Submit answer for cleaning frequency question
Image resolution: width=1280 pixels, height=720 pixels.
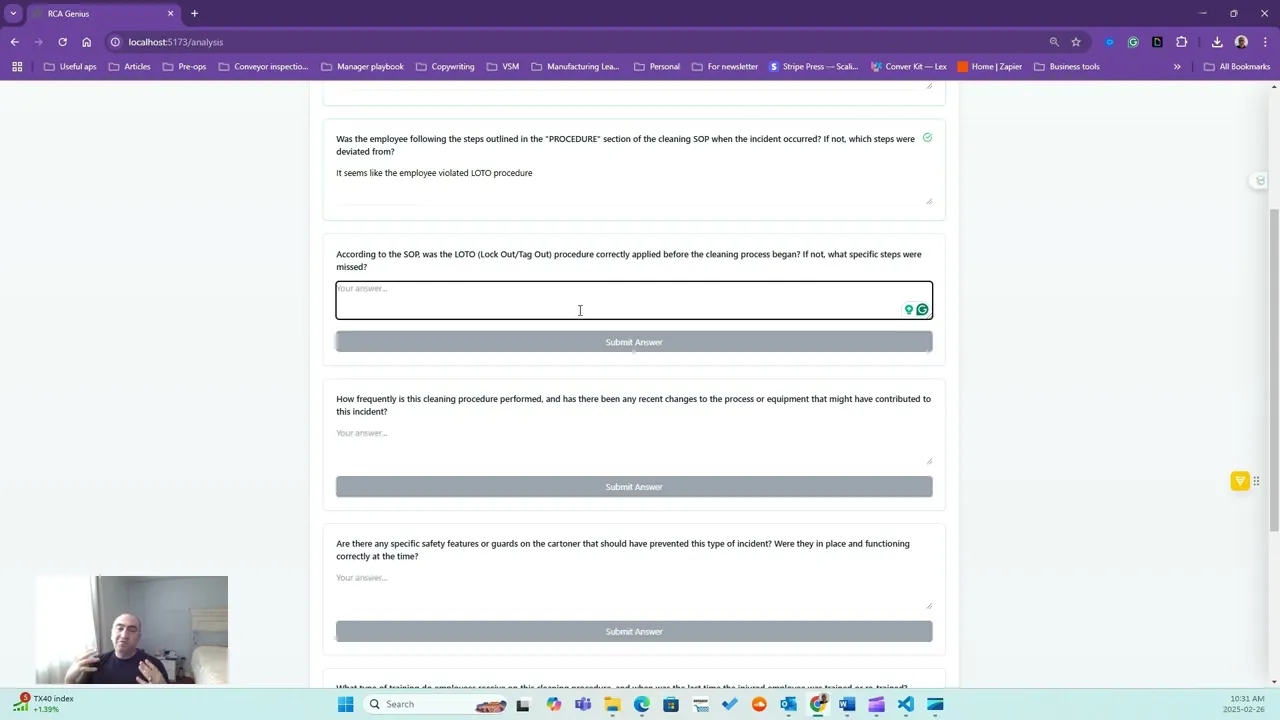[634, 487]
